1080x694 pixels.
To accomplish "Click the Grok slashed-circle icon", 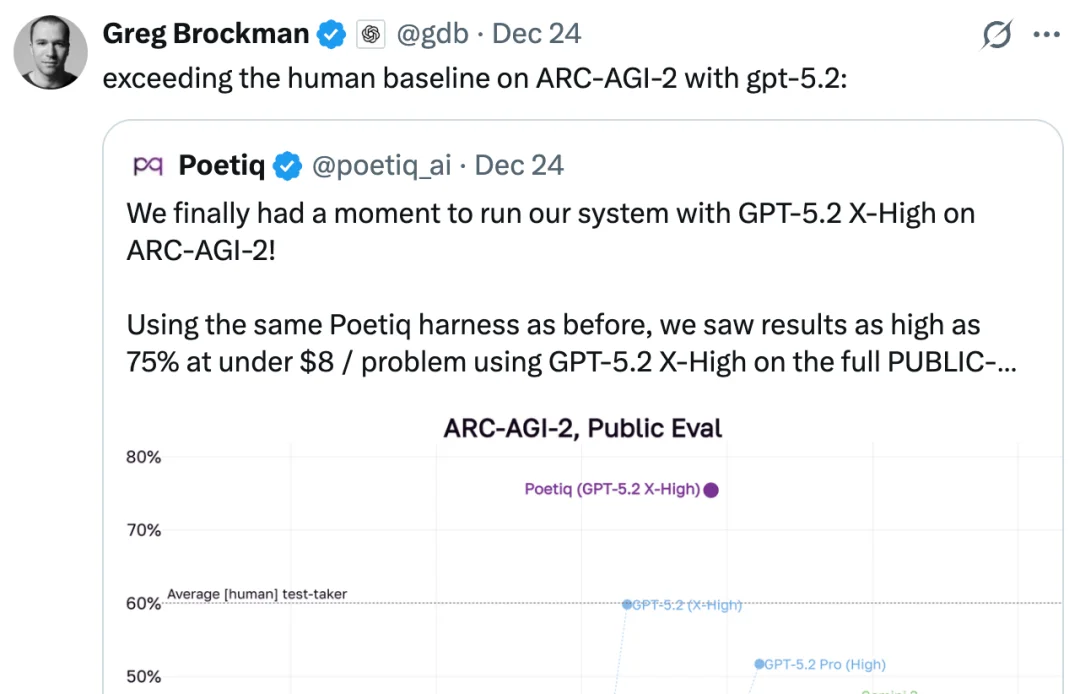I will (997, 35).
